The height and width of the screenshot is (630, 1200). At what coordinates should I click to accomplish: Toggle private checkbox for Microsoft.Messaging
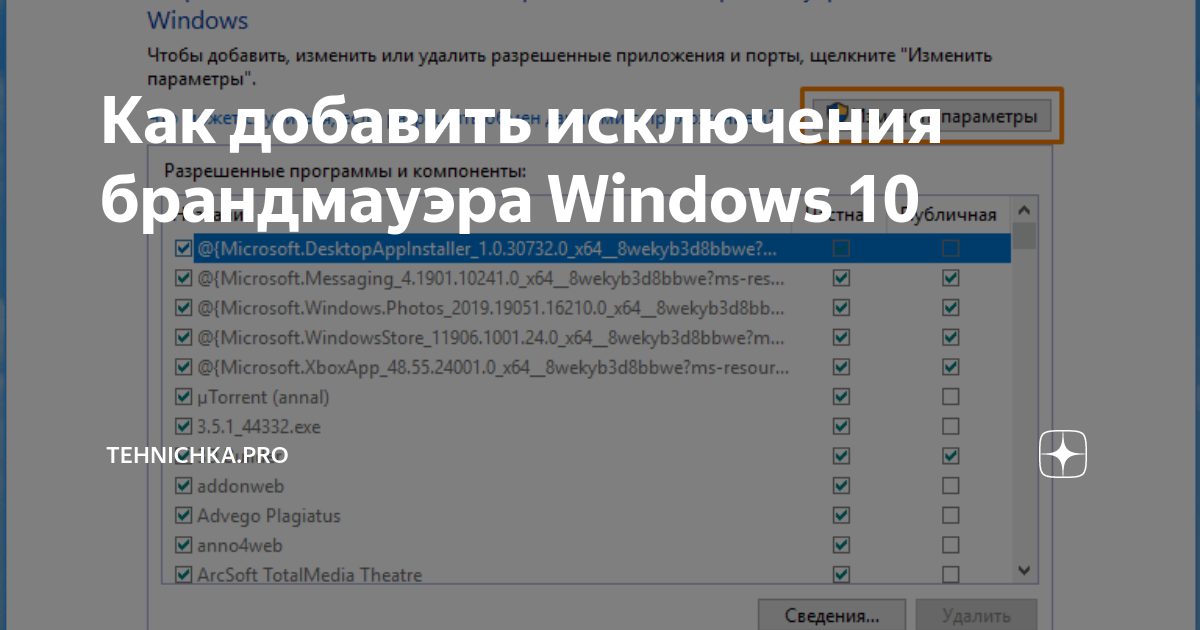tap(841, 278)
